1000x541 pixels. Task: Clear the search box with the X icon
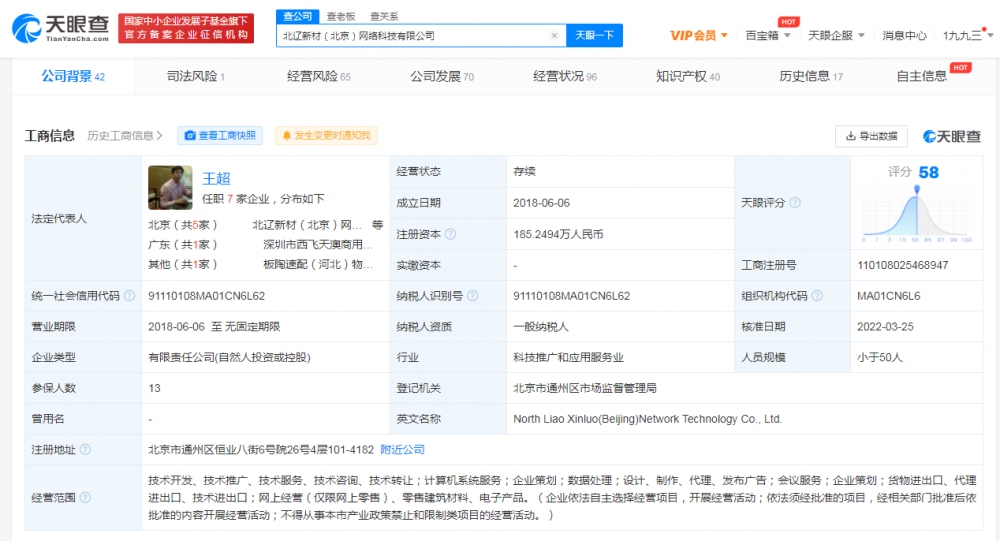coord(554,36)
